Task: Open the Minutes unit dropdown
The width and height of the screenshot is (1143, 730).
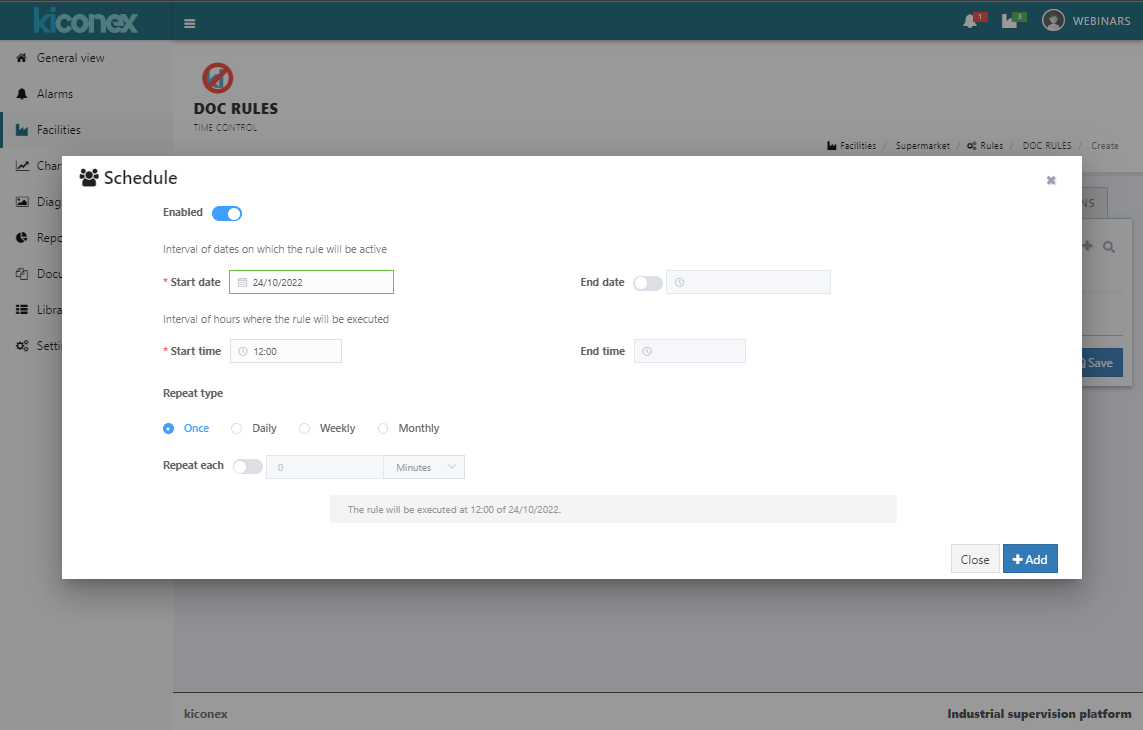Action: (x=424, y=467)
